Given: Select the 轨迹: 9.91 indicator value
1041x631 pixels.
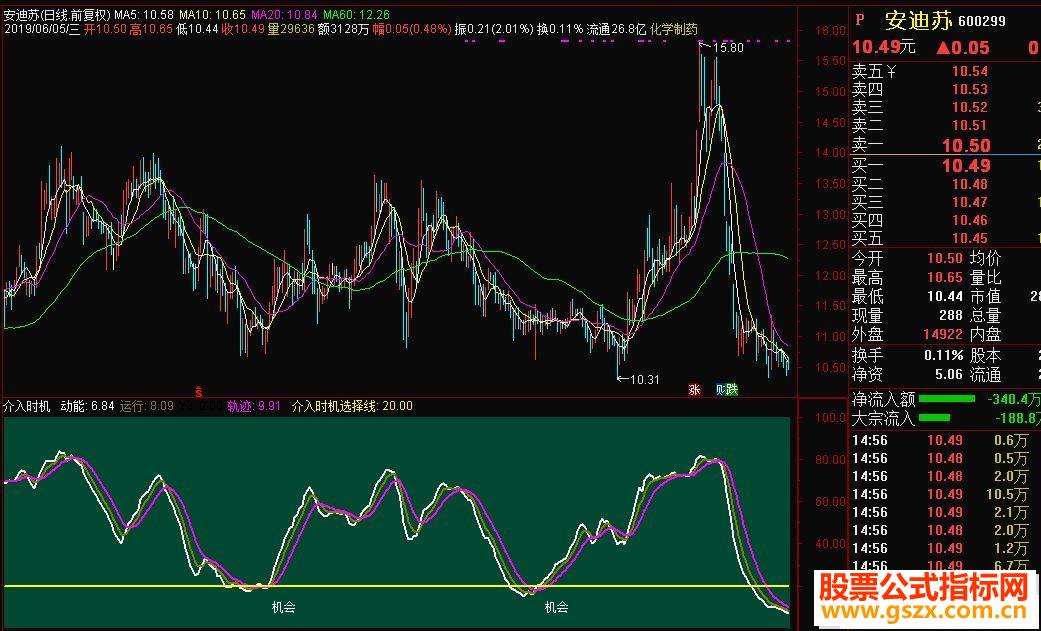Looking at the screenshot, I should pyautogui.click(x=254, y=406).
